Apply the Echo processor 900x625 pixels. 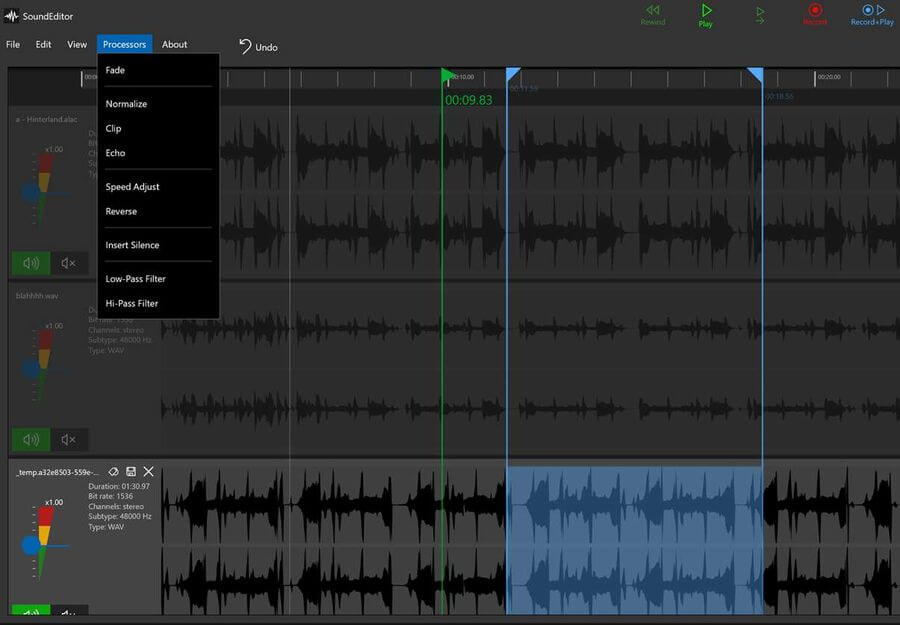[158, 153]
